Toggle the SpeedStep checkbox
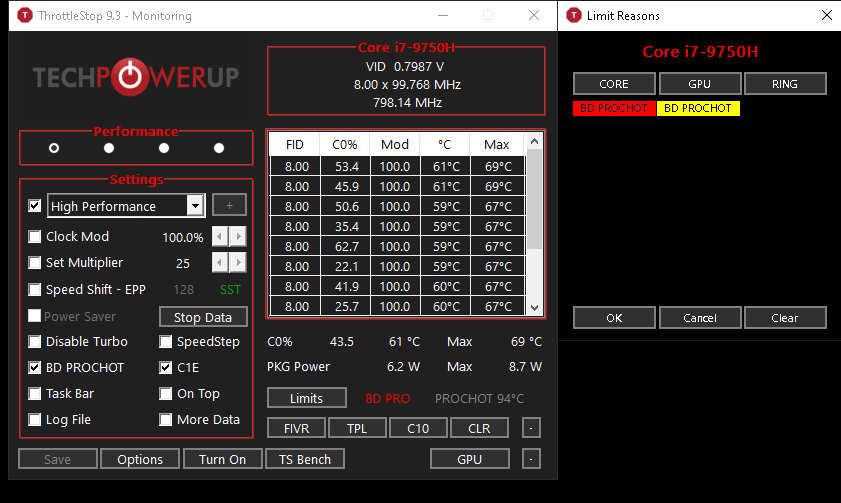The image size is (841, 503). tap(165, 342)
